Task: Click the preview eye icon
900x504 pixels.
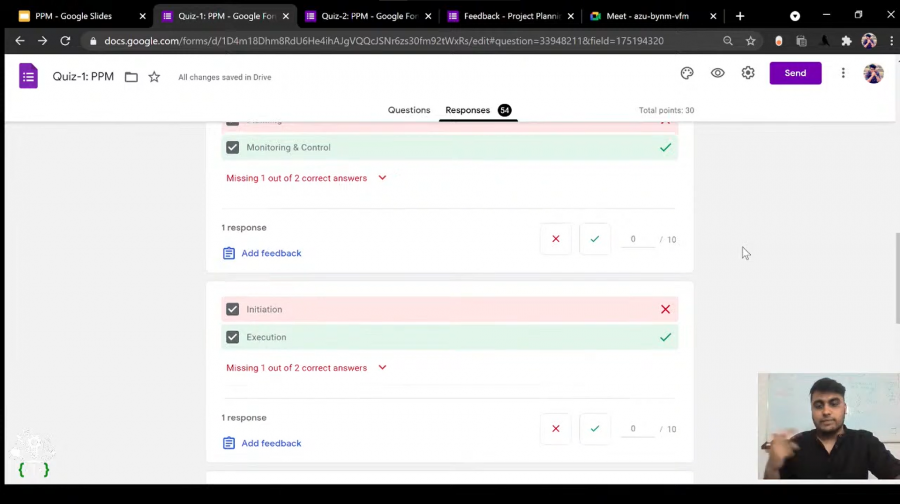Action: (718, 73)
